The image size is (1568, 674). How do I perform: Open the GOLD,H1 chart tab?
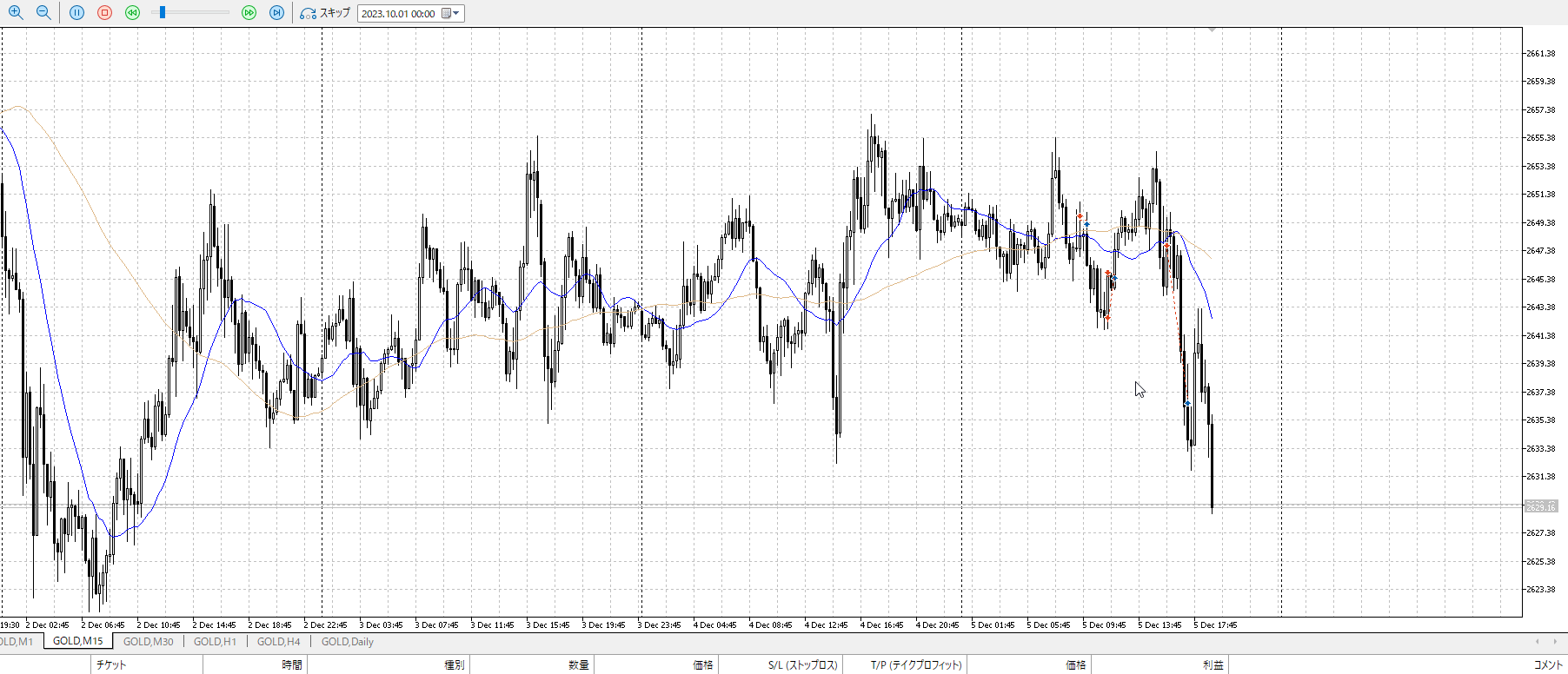(x=215, y=642)
